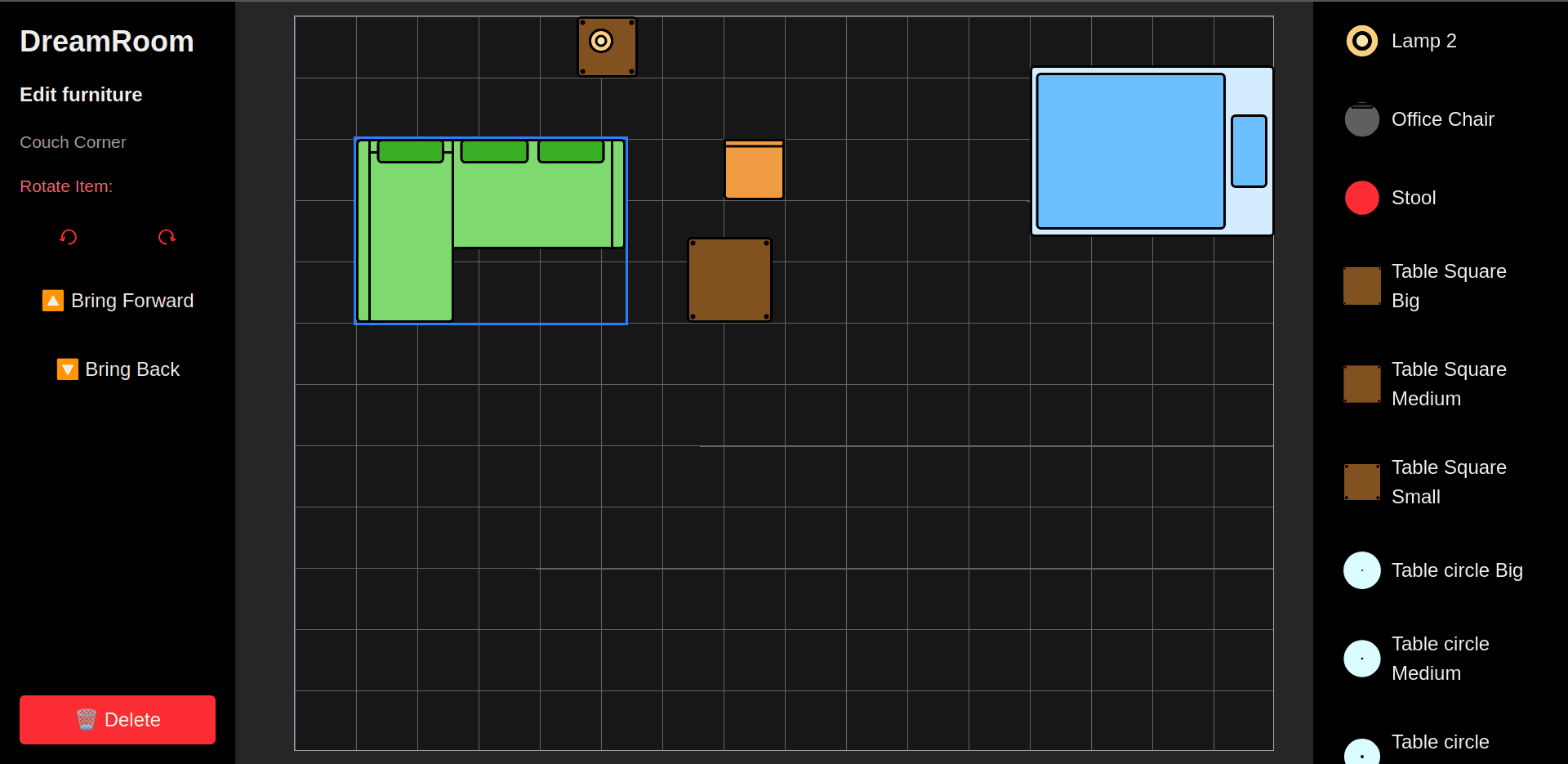
Task: Choose the Table Square Medium icon
Action: (1361, 384)
